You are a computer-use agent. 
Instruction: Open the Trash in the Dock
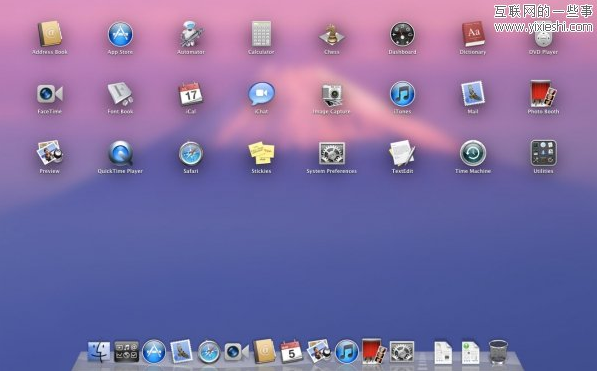(x=498, y=352)
